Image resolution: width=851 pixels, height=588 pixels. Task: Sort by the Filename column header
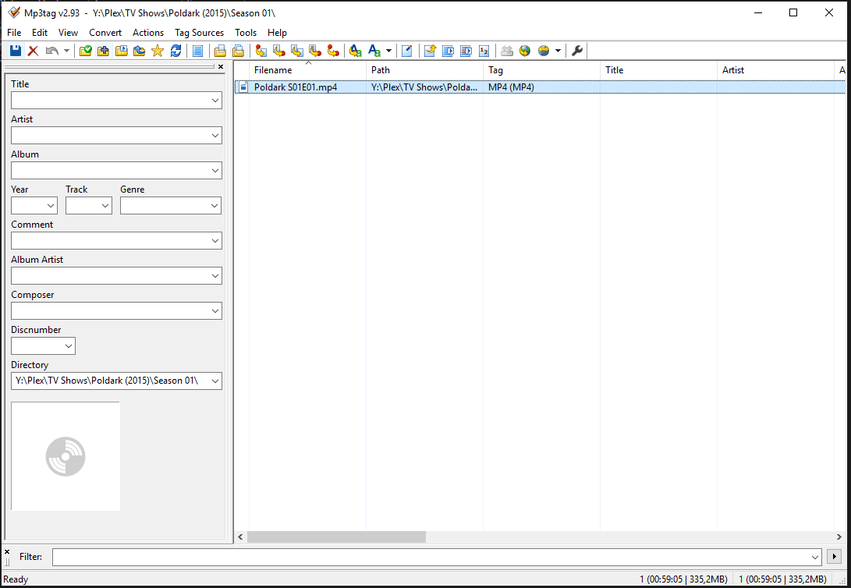308,70
